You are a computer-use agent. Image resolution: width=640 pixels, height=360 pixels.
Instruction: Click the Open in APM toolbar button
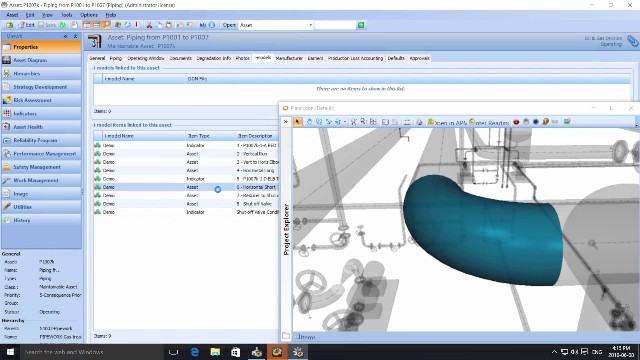pyautogui.click(x=447, y=122)
